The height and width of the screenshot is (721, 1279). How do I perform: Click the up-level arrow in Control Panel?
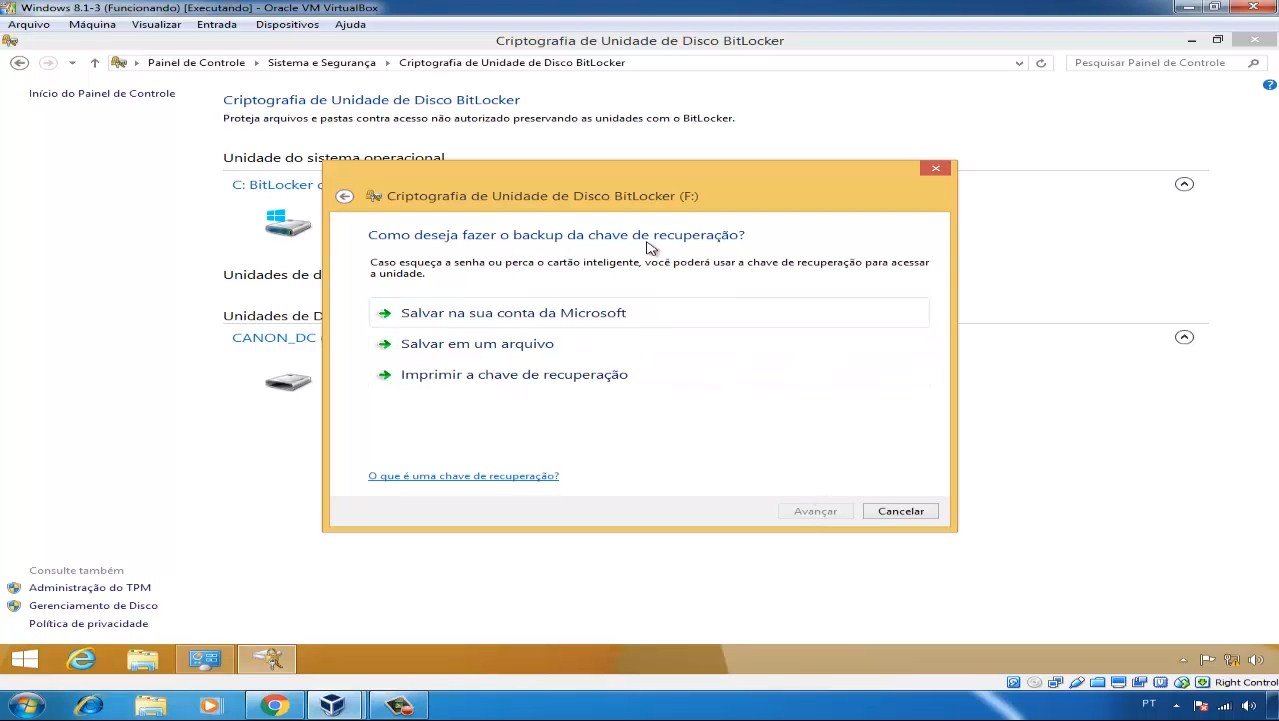(95, 63)
